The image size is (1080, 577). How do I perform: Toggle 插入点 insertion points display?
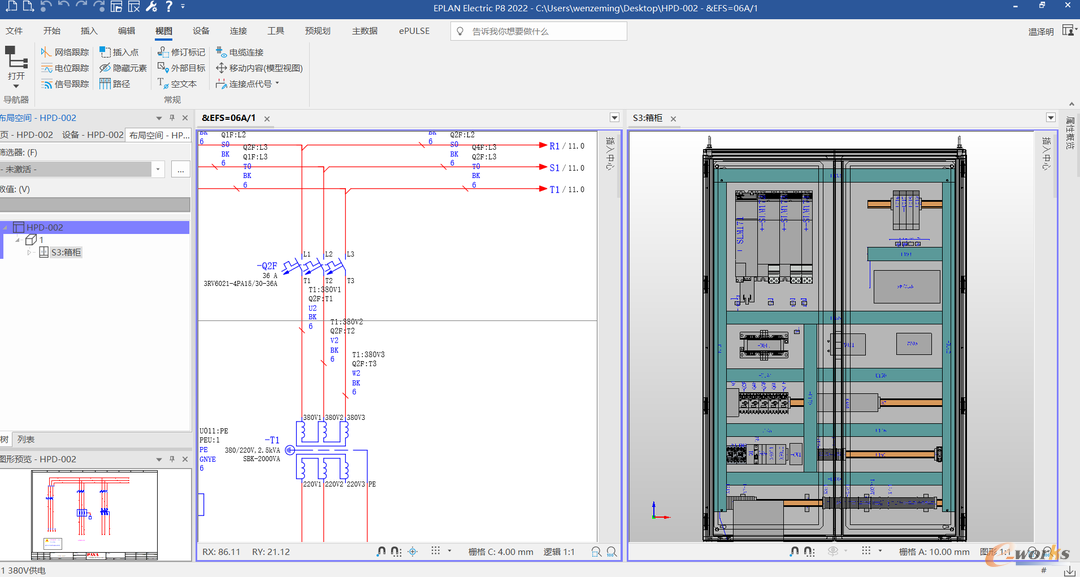[x=118, y=52]
